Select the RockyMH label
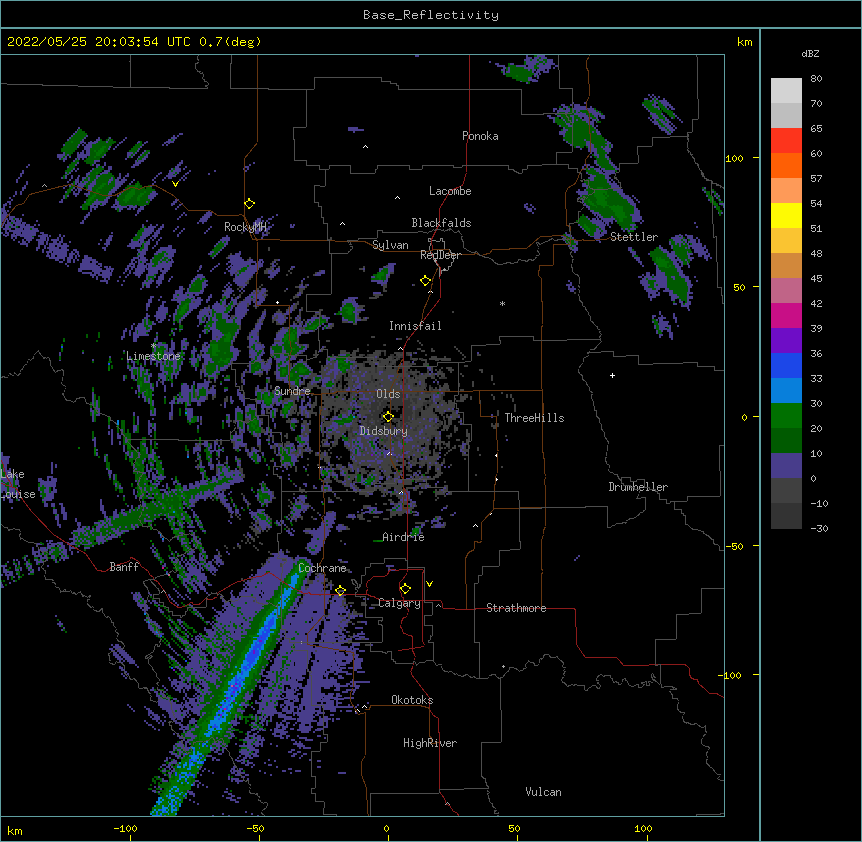The image size is (862, 842). 245,227
